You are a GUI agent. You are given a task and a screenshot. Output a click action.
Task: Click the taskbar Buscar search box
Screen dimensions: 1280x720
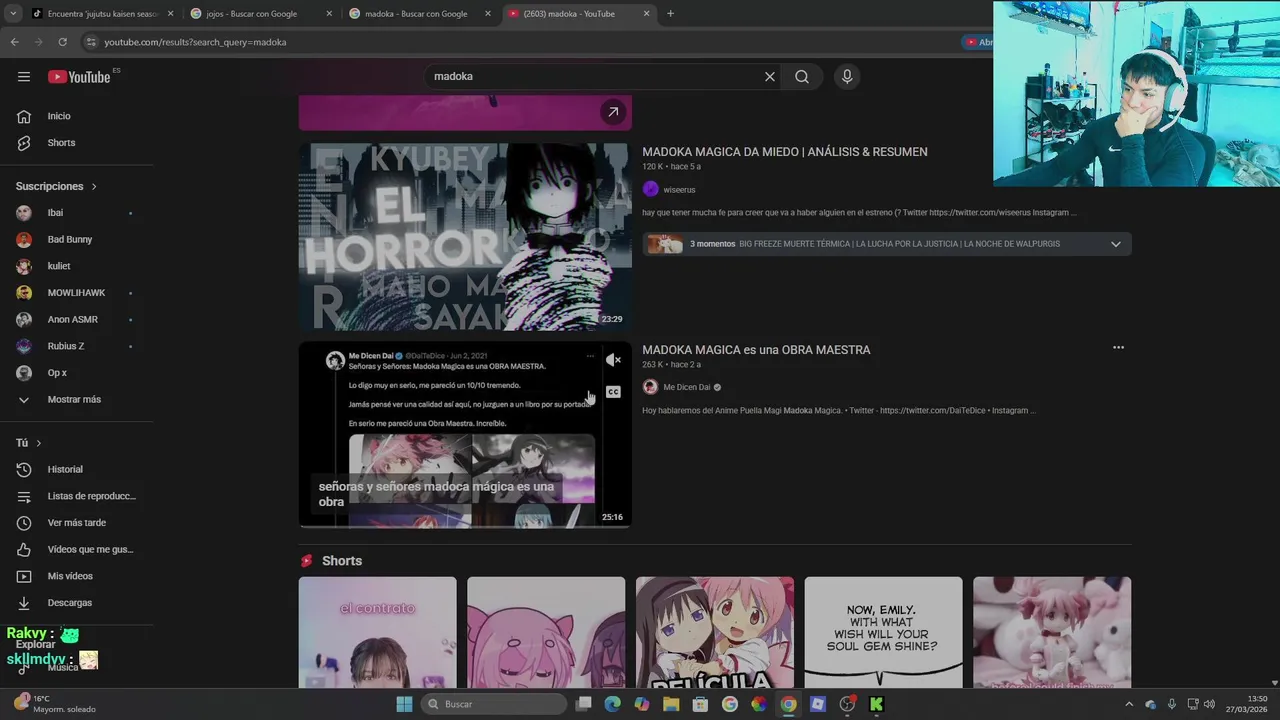tap(493, 704)
